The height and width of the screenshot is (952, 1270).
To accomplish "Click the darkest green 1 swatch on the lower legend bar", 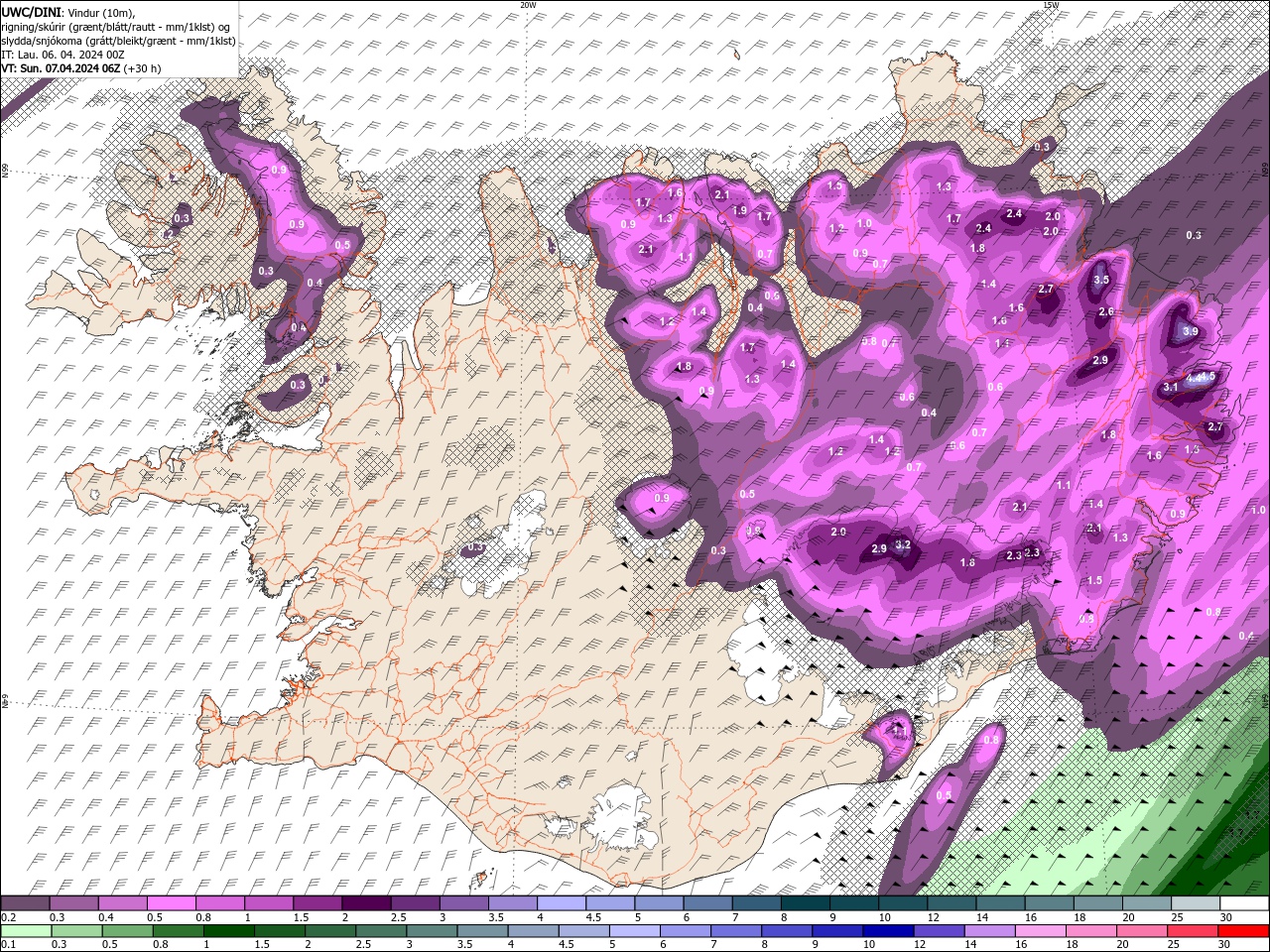I will [x=228, y=931].
